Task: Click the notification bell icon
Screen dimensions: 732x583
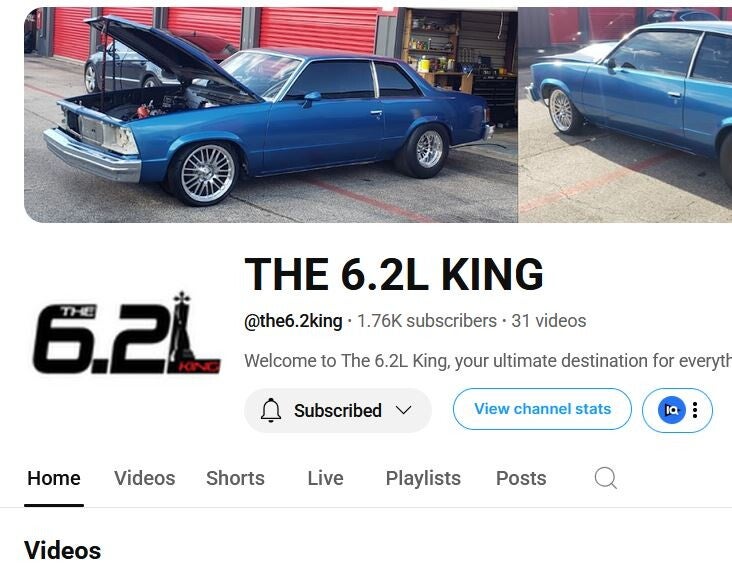Action: tap(271, 411)
